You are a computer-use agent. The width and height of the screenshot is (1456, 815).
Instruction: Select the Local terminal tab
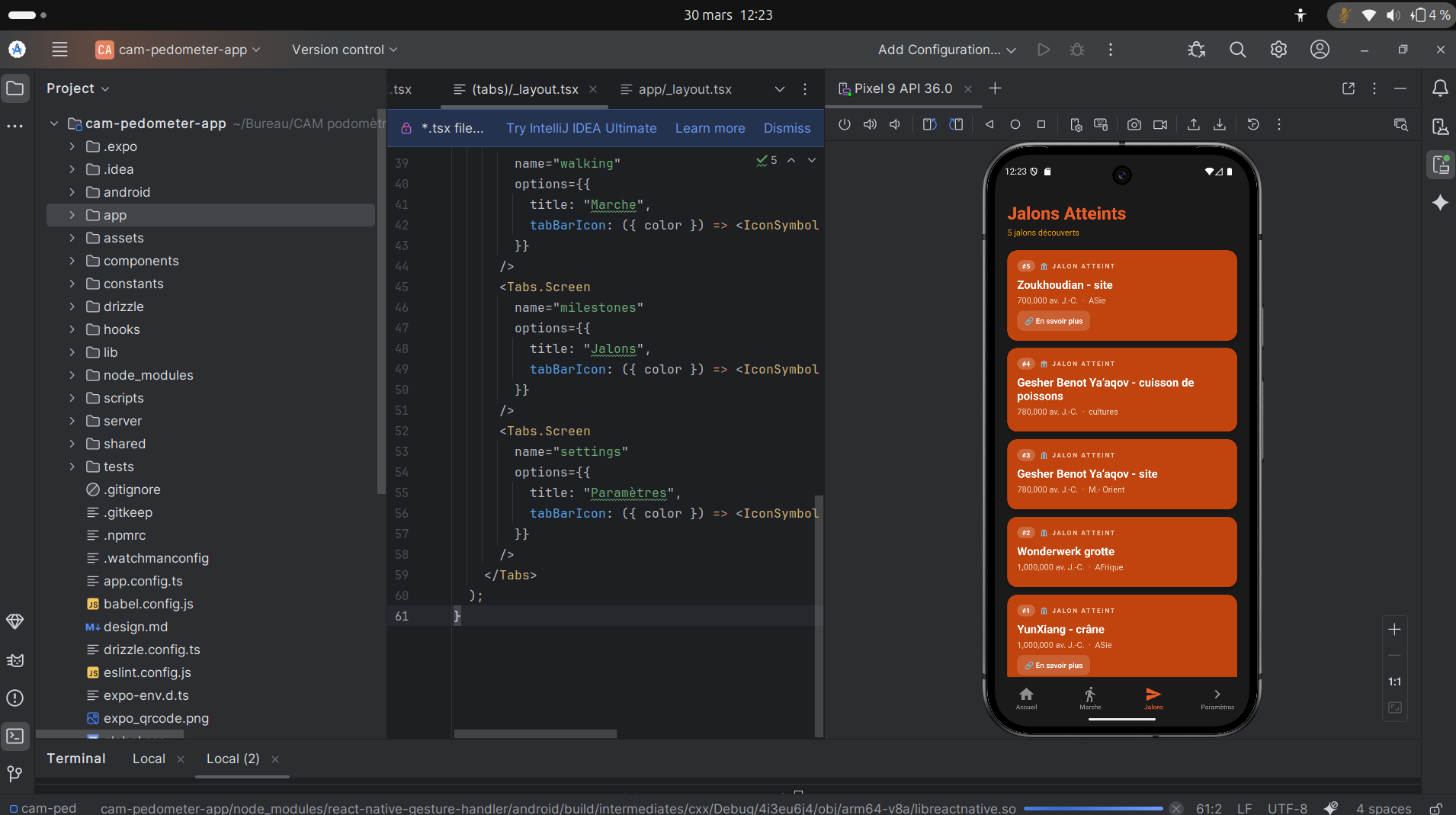(x=149, y=759)
